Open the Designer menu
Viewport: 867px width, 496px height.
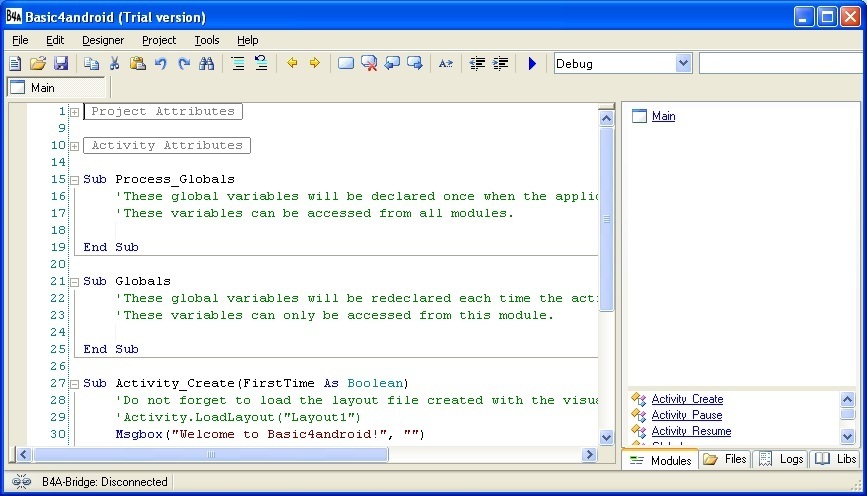tap(103, 40)
